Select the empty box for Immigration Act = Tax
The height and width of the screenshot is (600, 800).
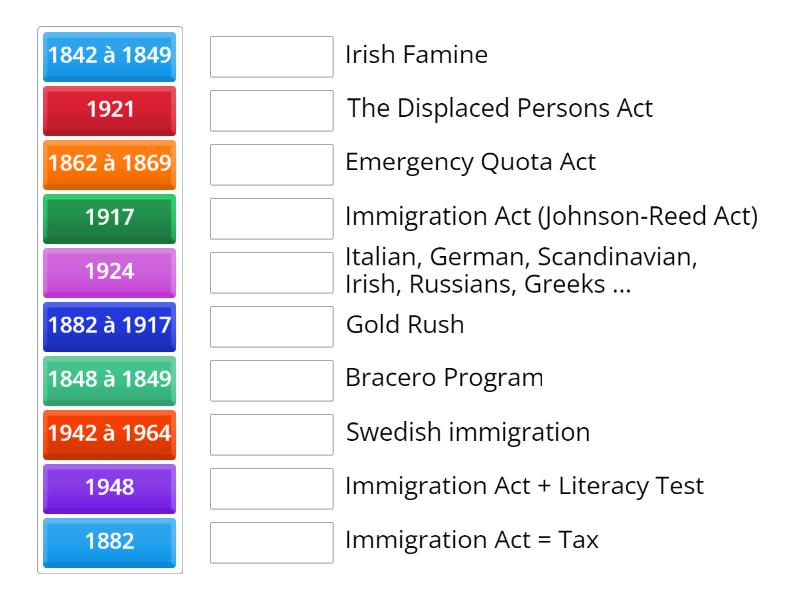point(272,543)
